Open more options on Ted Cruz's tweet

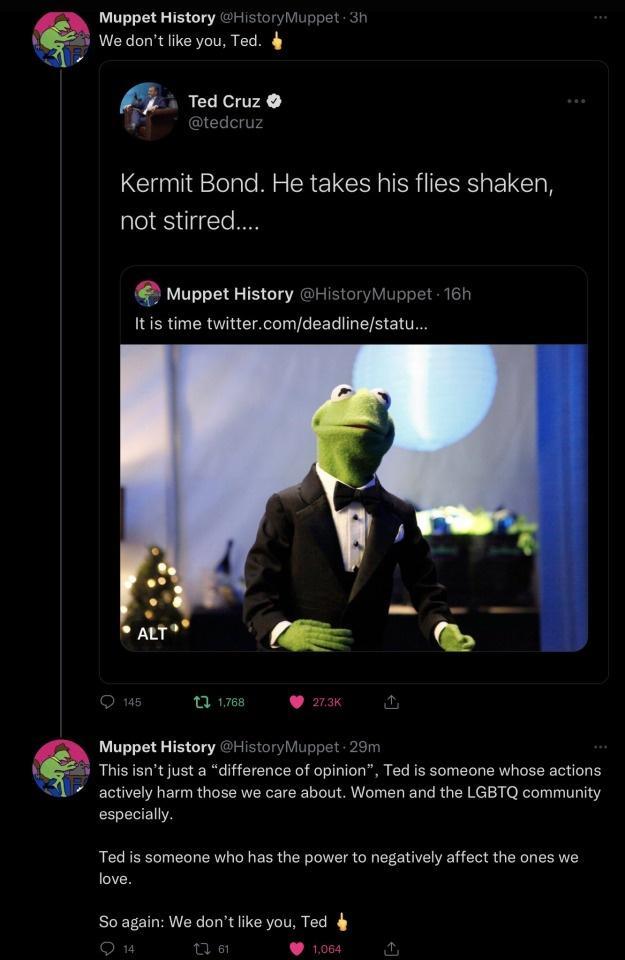[x=577, y=100]
